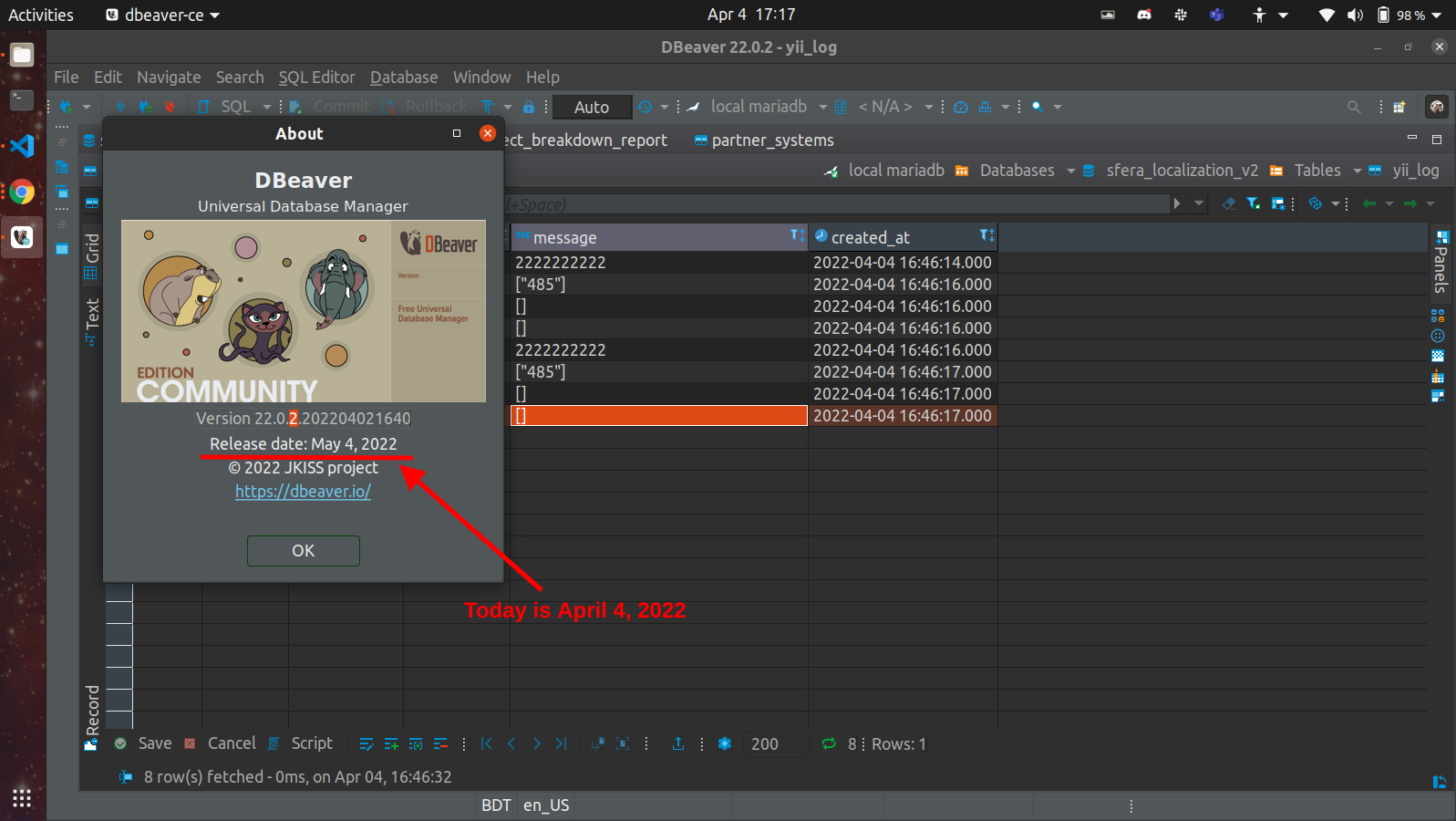Open the Navigate menu
Viewport: 1456px width, 821px height.
(169, 78)
